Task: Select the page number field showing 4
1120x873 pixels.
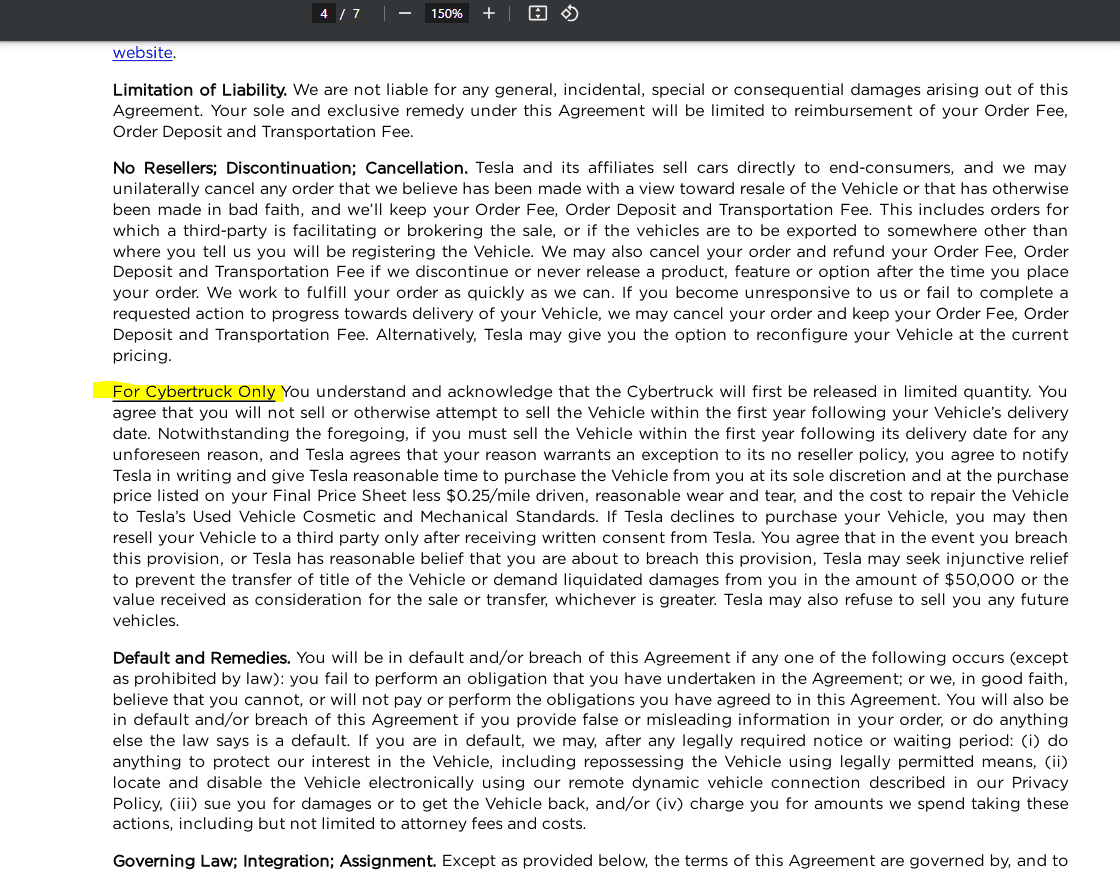Action: pos(324,14)
